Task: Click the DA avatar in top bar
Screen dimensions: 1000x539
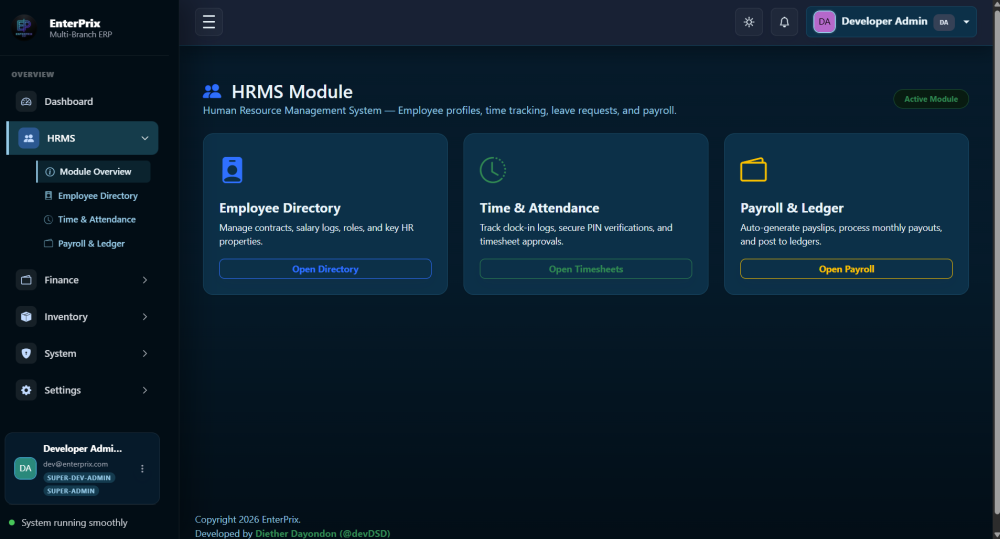Action: [x=824, y=22]
